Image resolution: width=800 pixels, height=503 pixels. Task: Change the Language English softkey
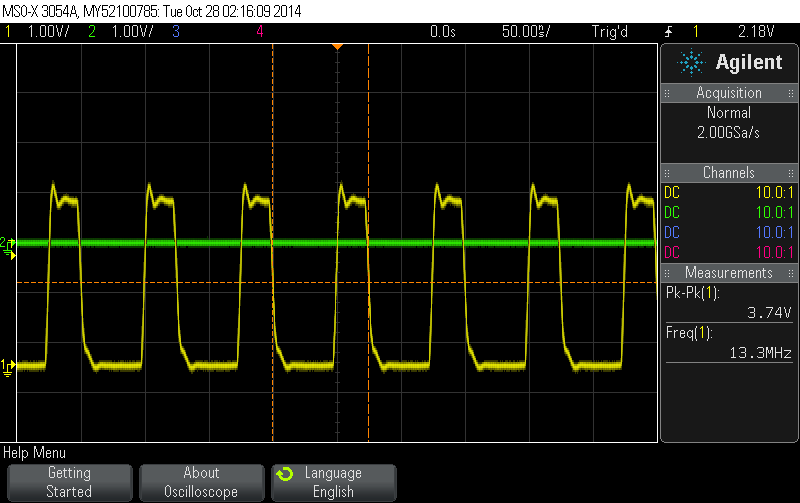(x=334, y=482)
